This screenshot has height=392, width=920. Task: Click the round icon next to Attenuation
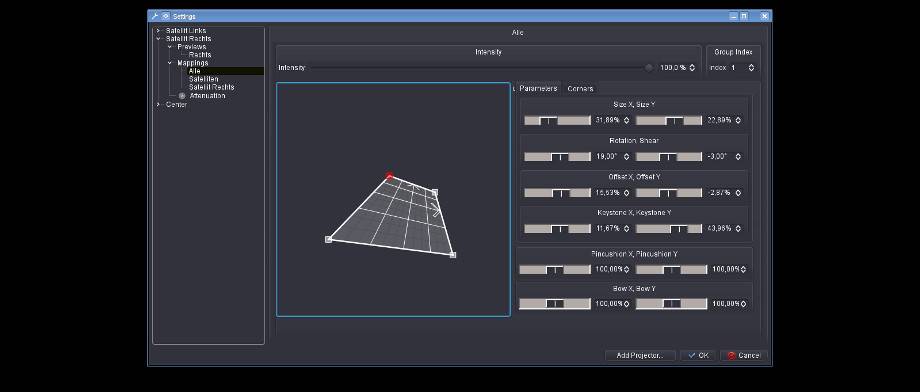[182, 96]
